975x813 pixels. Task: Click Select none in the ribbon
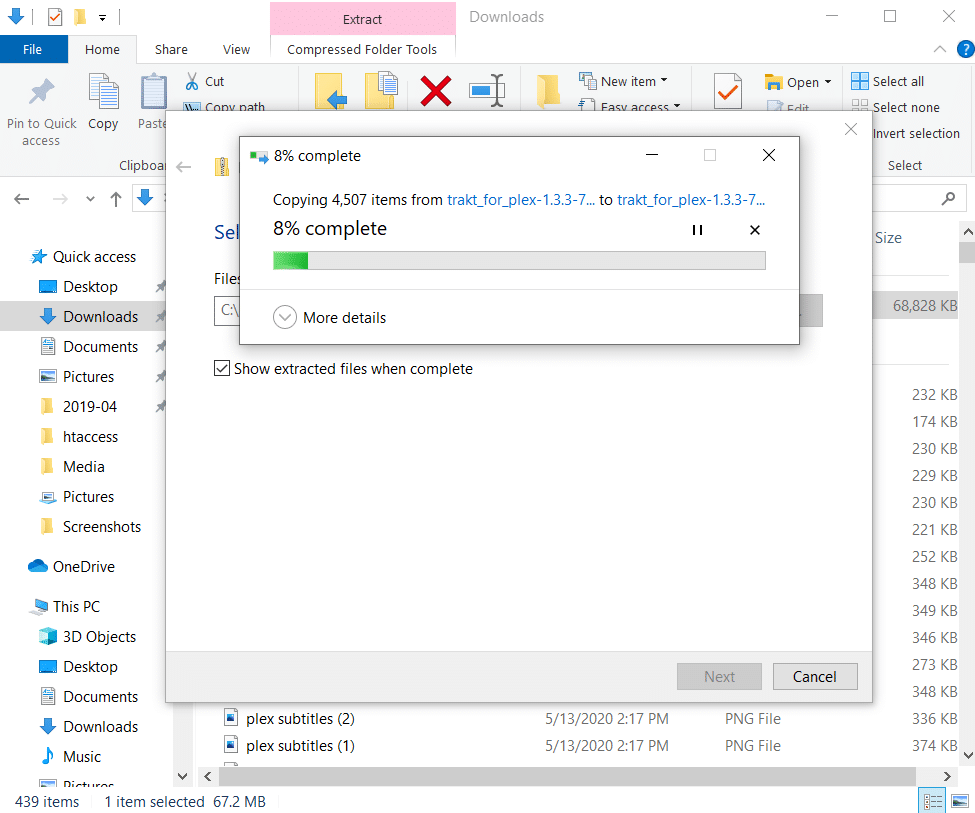point(895,107)
